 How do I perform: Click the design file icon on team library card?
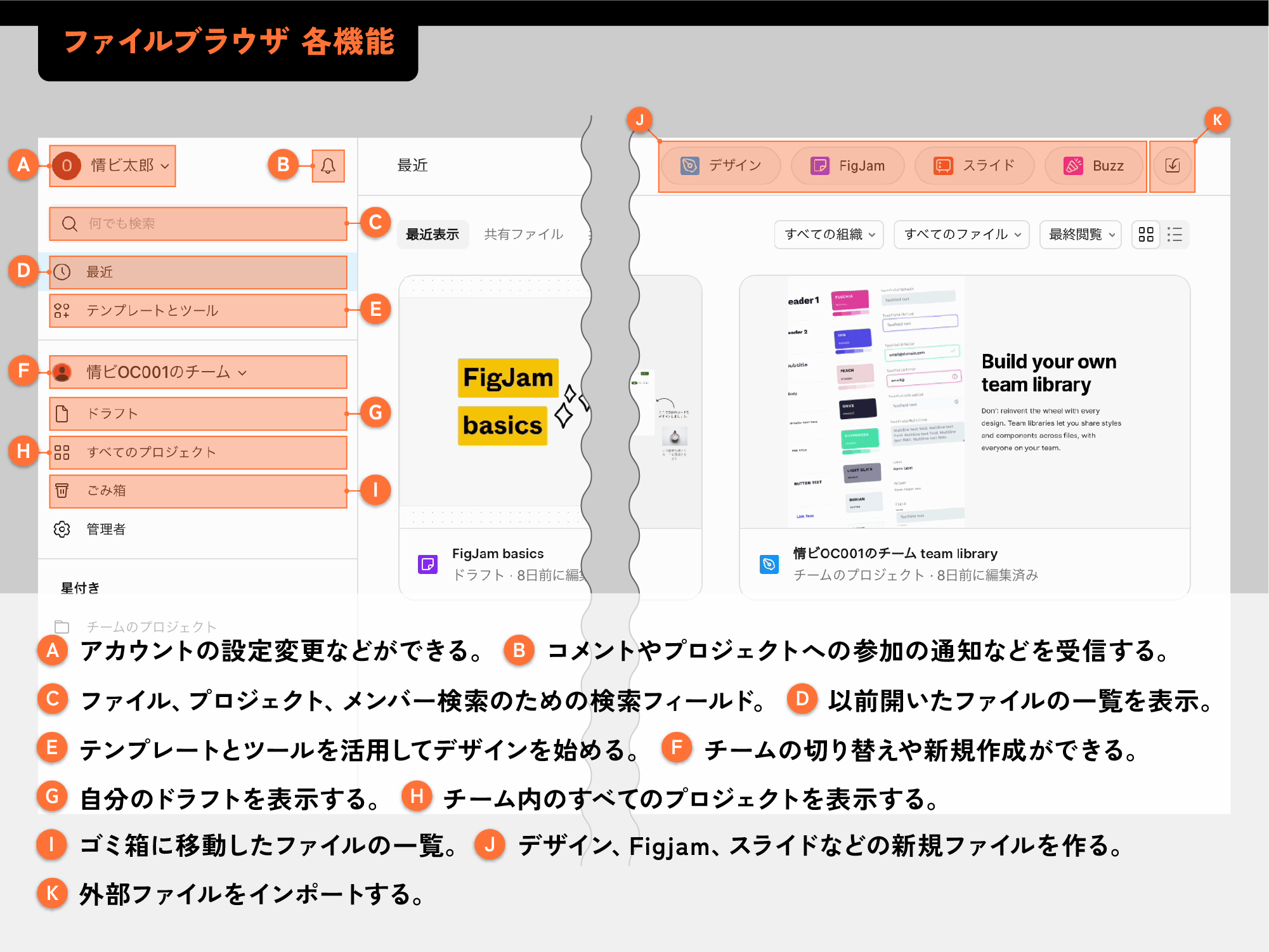(x=769, y=564)
